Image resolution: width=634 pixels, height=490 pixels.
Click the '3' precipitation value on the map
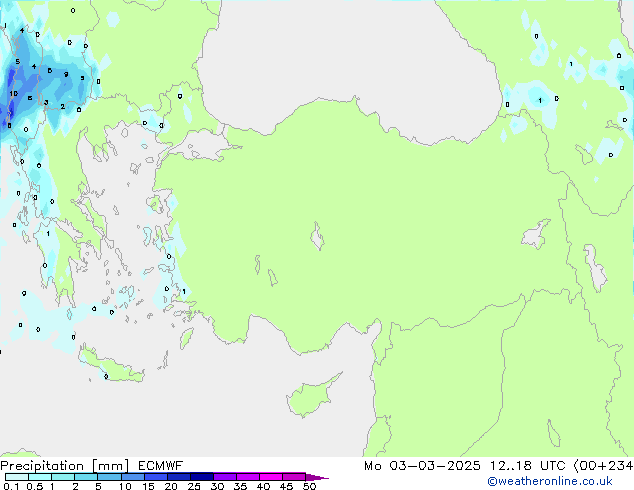pyautogui.click(x=46, y=102)
